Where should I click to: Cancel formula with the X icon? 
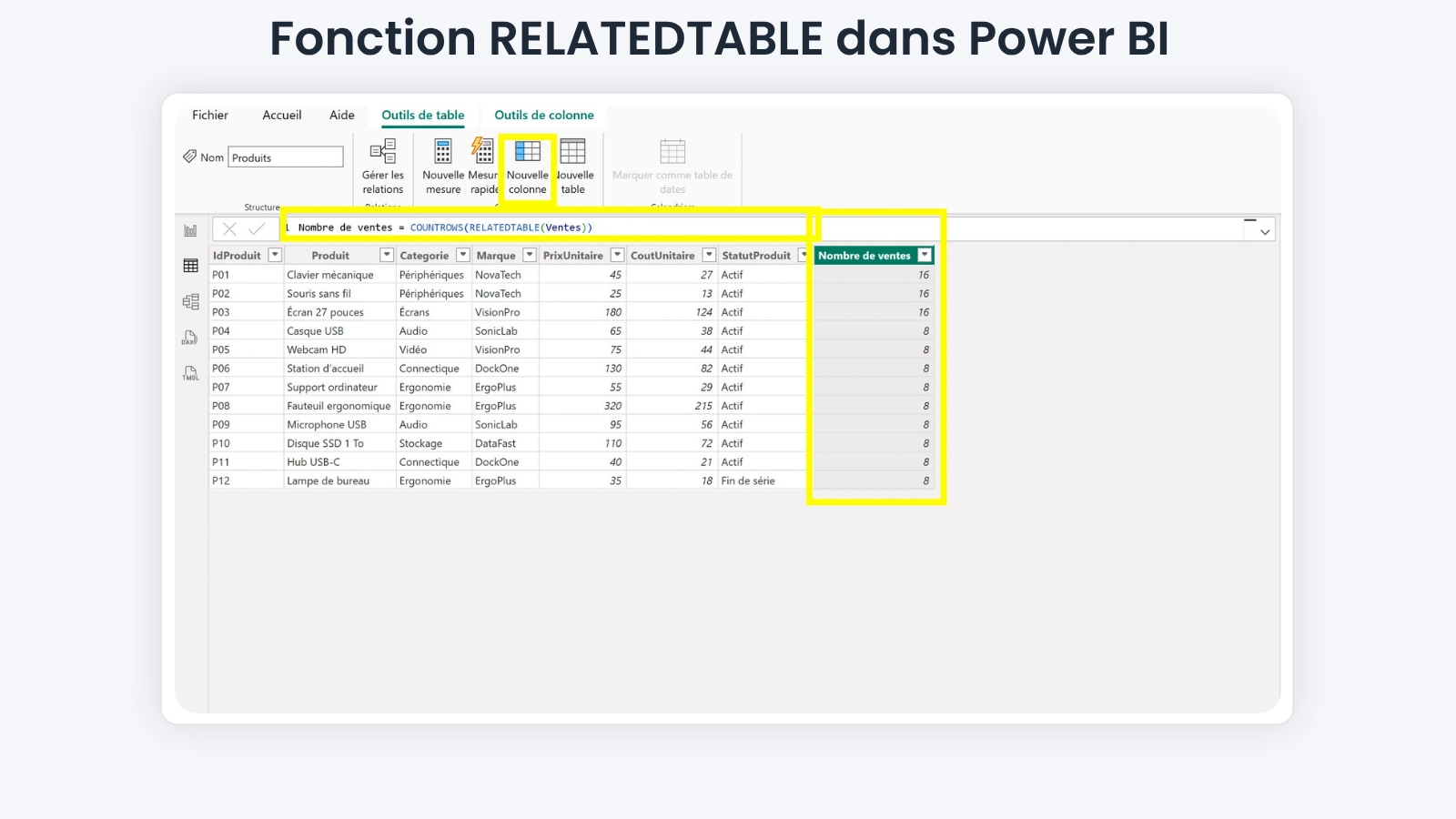(x=229, y=228)
